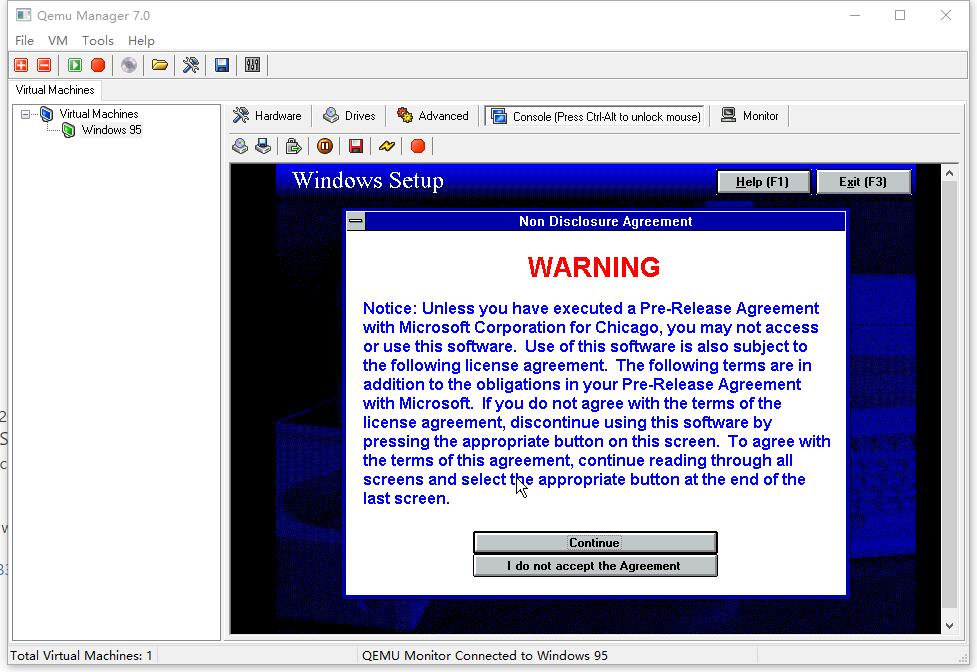Click the red minus delete VM icon
The image size is (977, 672).
coord(44,65)
